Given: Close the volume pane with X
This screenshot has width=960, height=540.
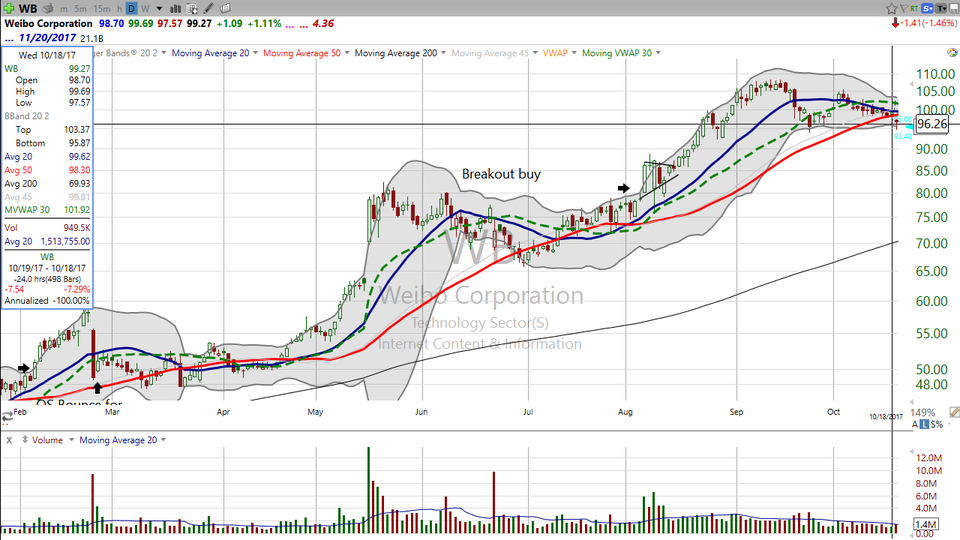Looking at the screenshot, I should point(9,440).
